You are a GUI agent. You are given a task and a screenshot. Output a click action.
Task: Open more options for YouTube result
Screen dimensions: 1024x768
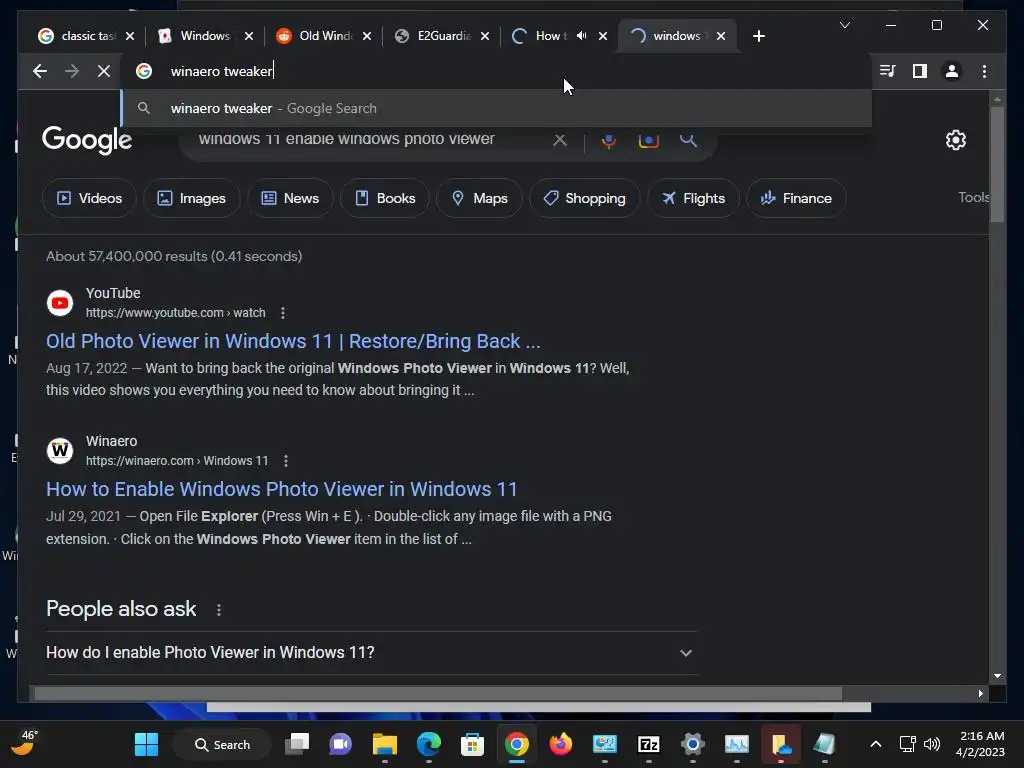pyautogui.click(x=283, y=313)
